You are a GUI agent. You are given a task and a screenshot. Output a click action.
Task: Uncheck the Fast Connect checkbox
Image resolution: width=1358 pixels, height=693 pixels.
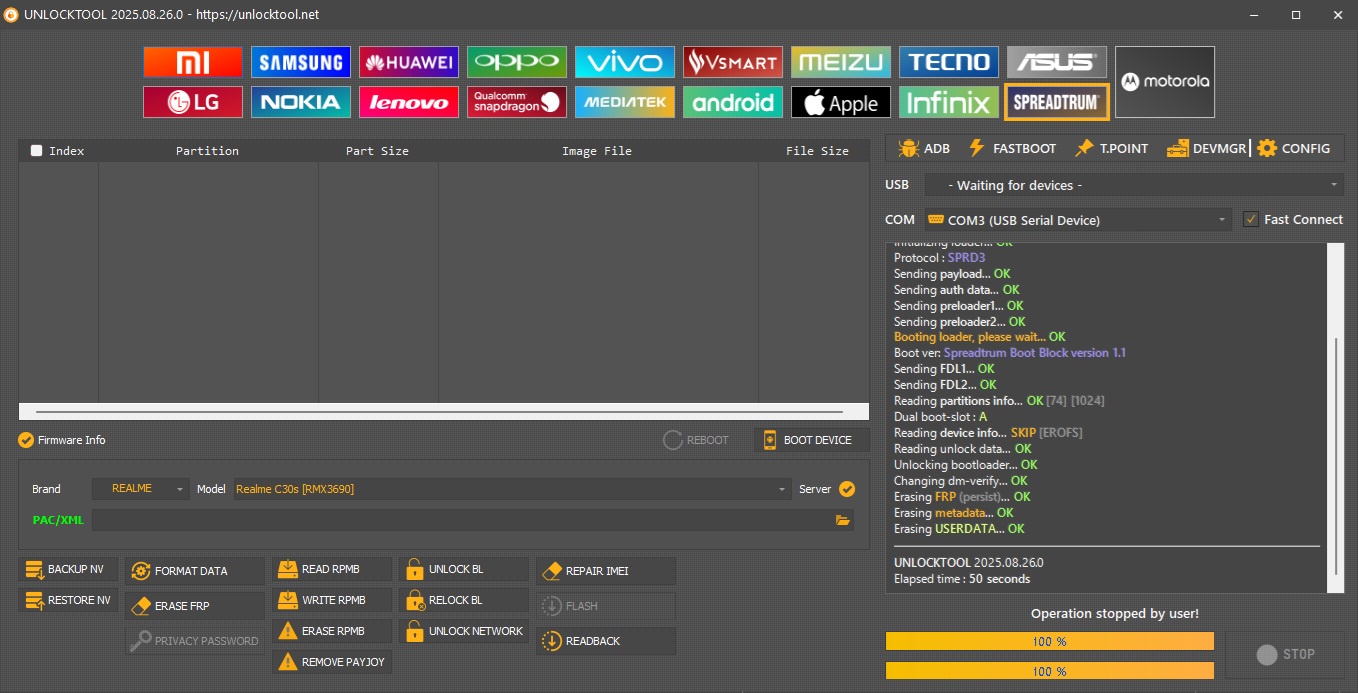[x=1250, y=219]
